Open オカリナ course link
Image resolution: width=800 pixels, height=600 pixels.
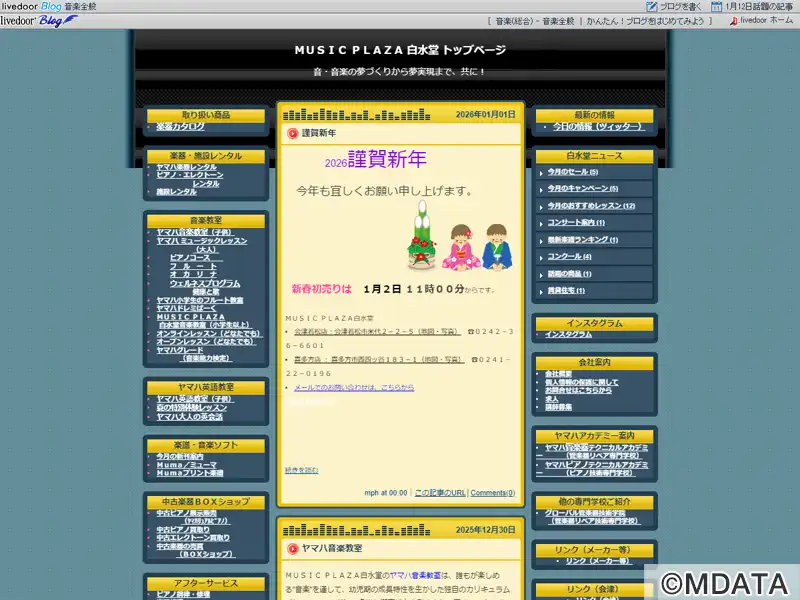coord(193,274)
